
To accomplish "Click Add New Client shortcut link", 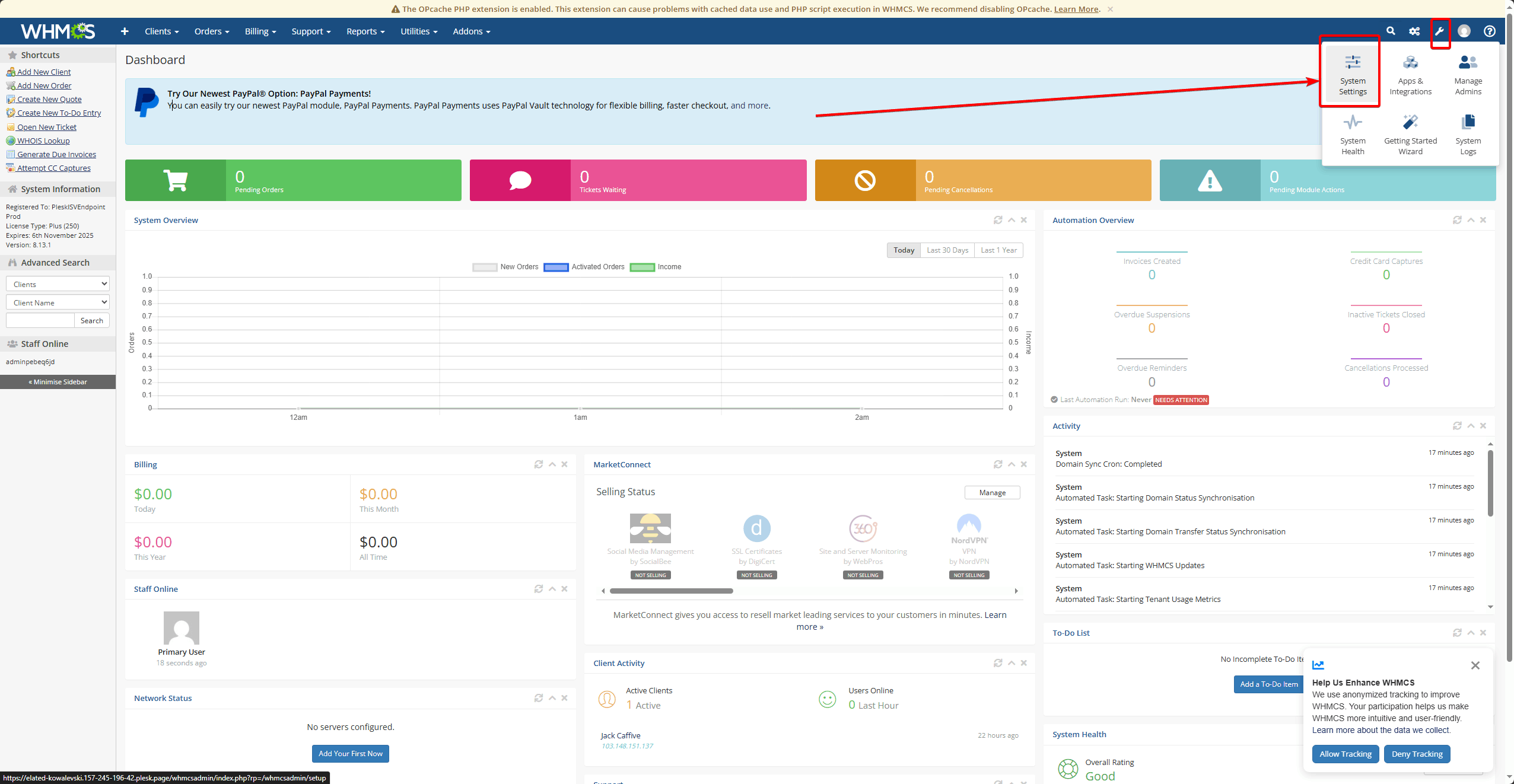I will click(x=43, y=72).
